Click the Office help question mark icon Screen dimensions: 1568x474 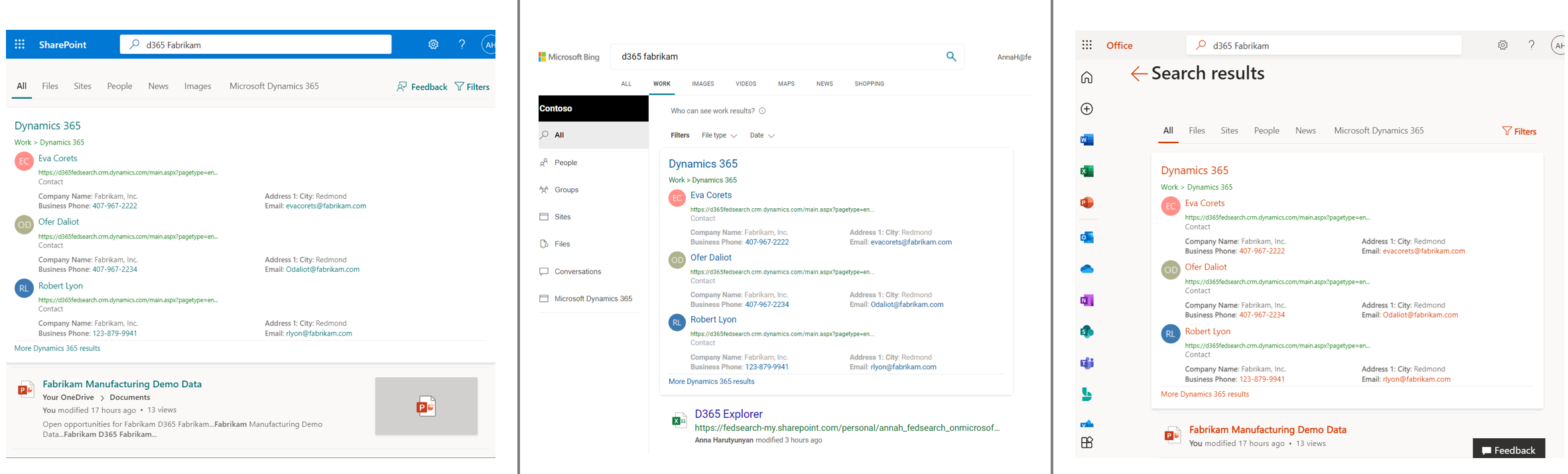point(1532,45)
